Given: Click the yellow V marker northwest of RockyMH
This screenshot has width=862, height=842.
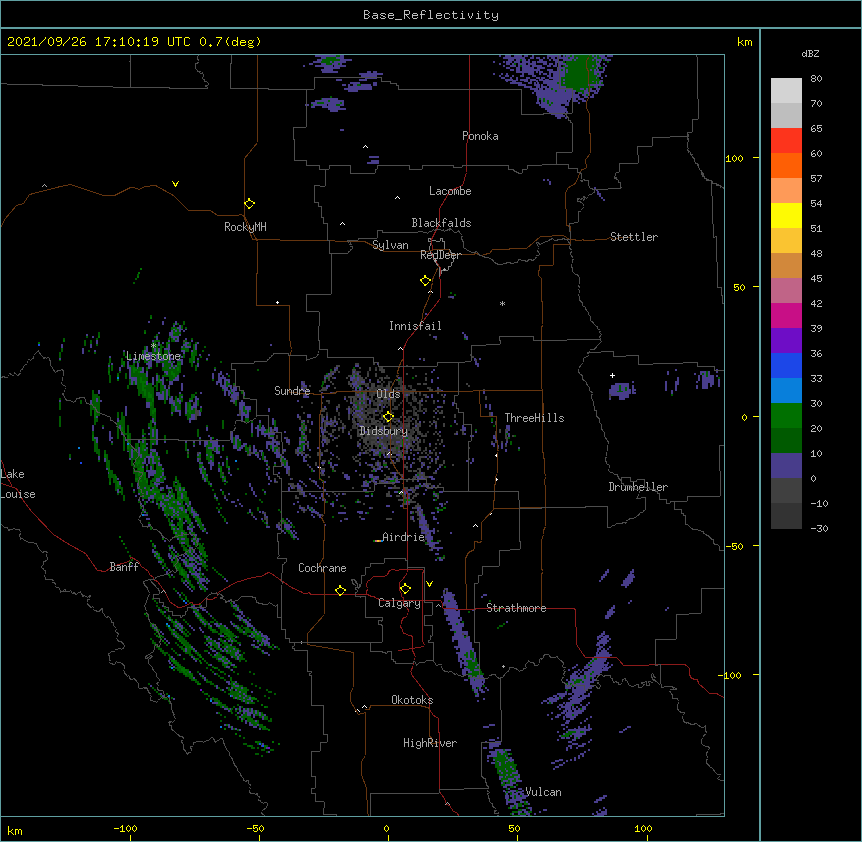Looking at the screenshot, I should (175, 184).
